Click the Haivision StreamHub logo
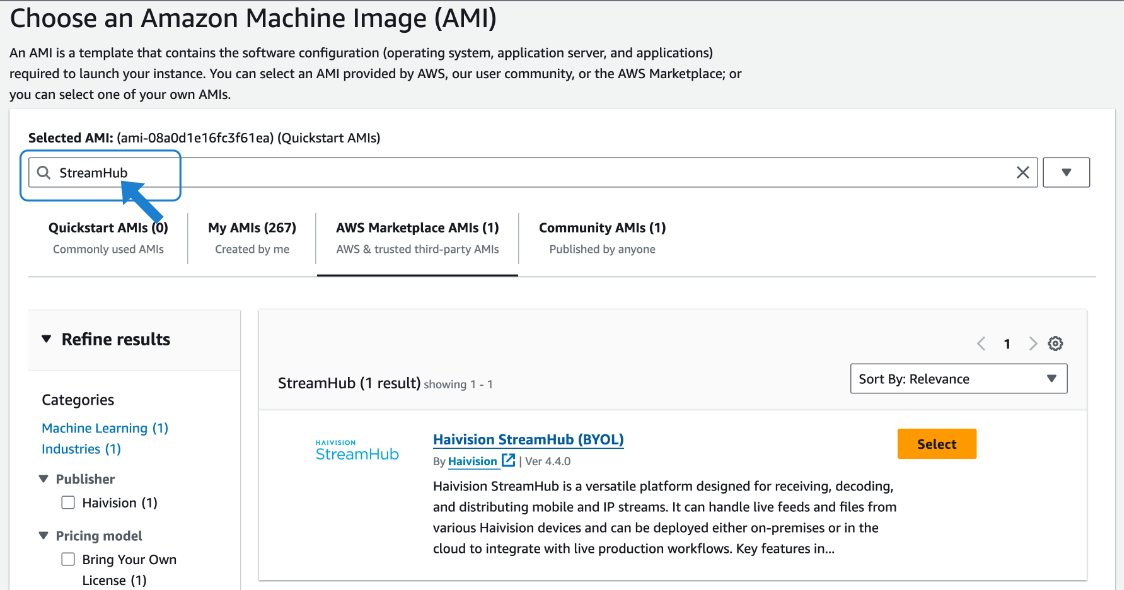1124x590 pixels. (357, 450)
